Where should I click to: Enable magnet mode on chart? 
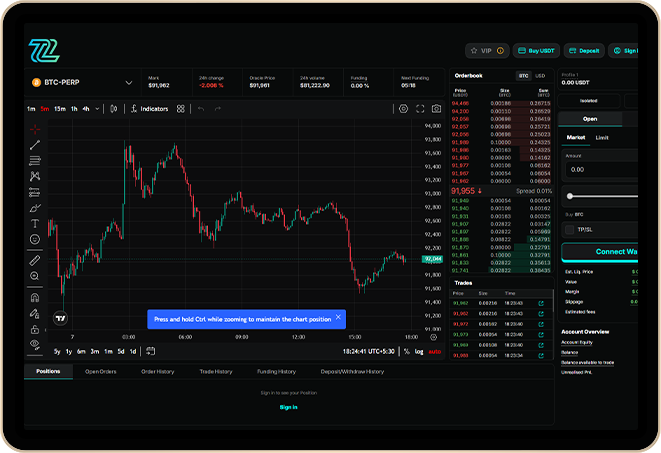35,298
